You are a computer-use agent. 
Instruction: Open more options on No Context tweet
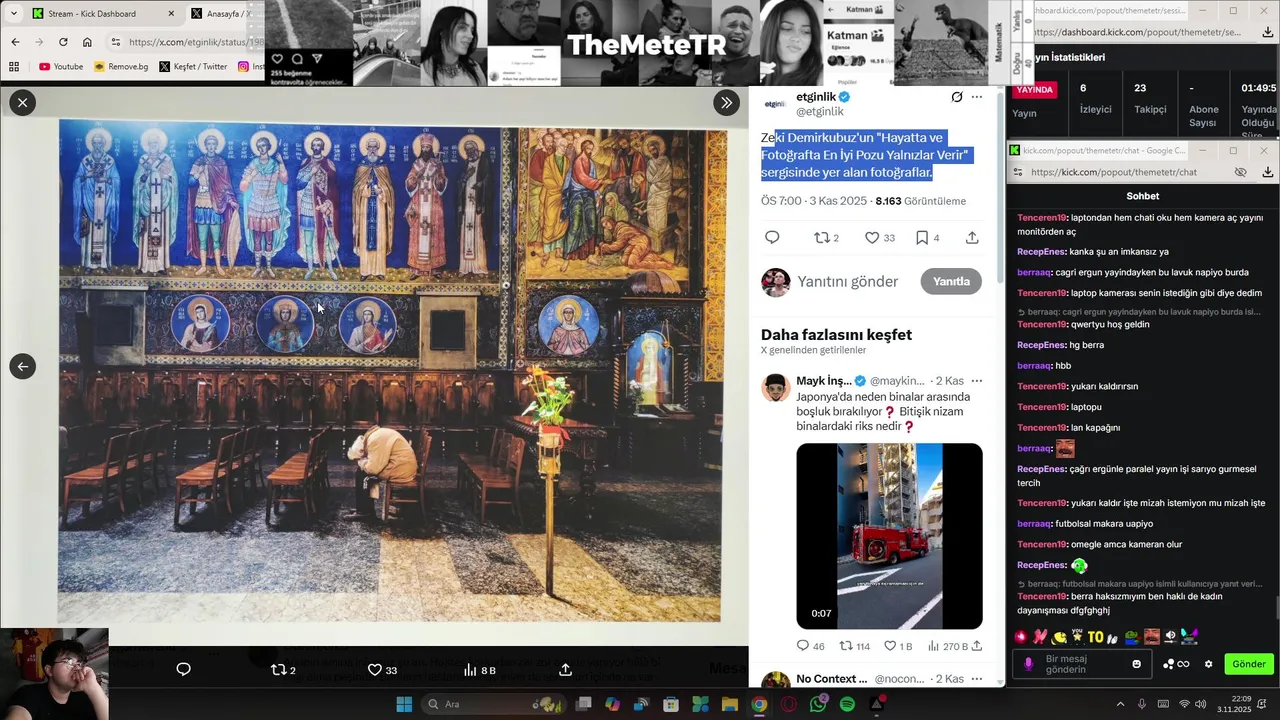(977, 679)
